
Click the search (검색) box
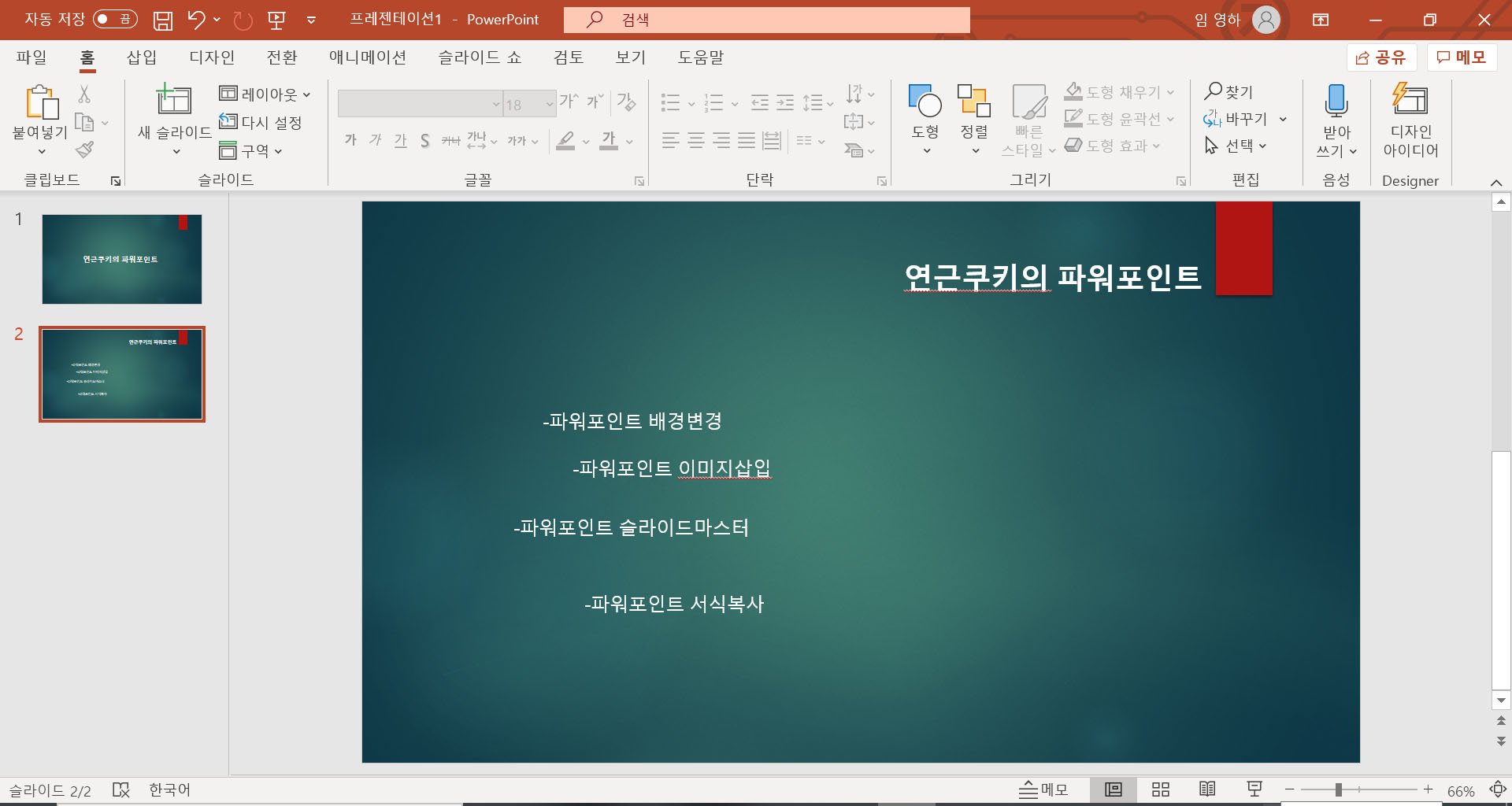tap(767, 20)
